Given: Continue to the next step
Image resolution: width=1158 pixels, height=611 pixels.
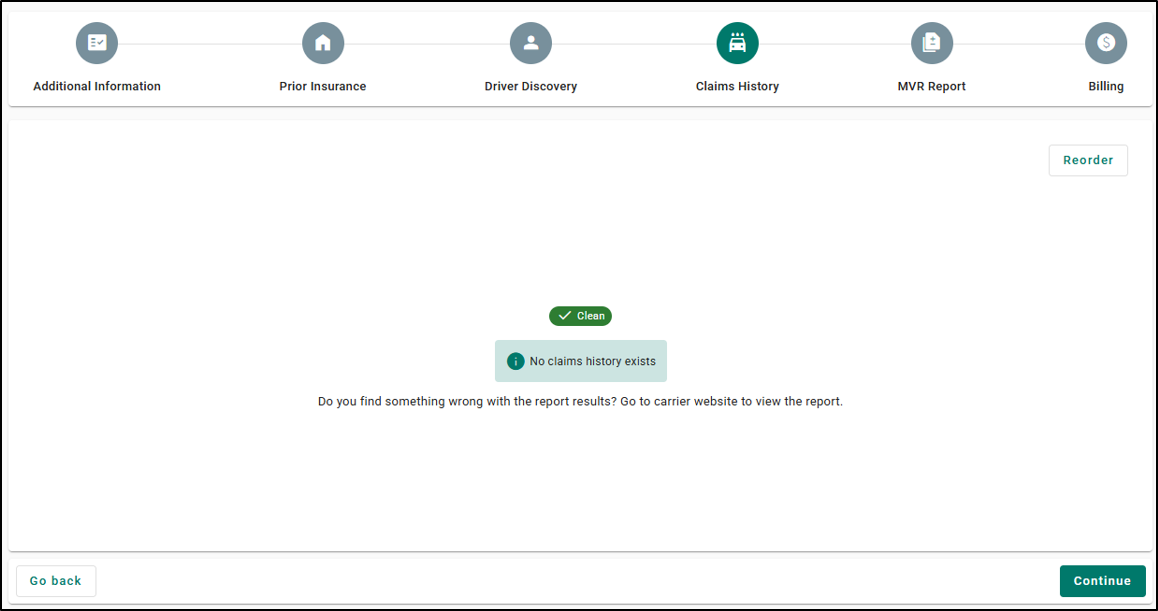Looking at the screenshot, I should tap(1102, 581).
